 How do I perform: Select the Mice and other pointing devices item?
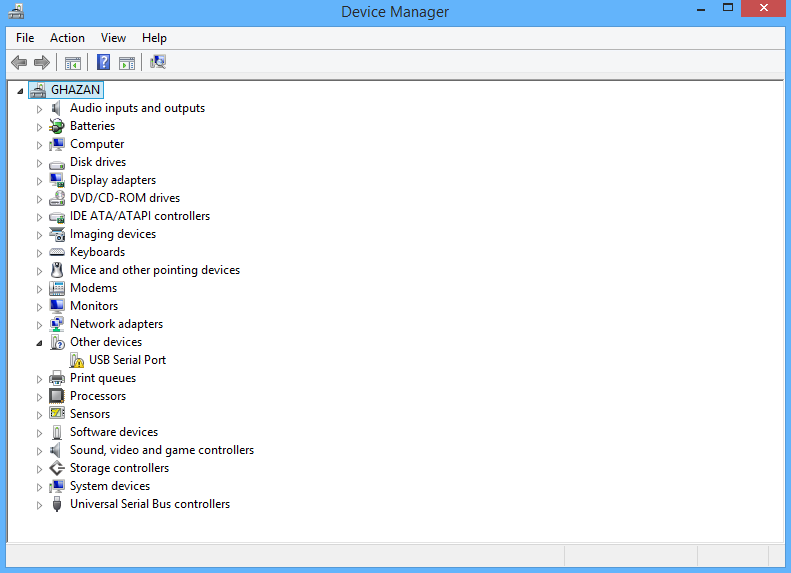154,270
